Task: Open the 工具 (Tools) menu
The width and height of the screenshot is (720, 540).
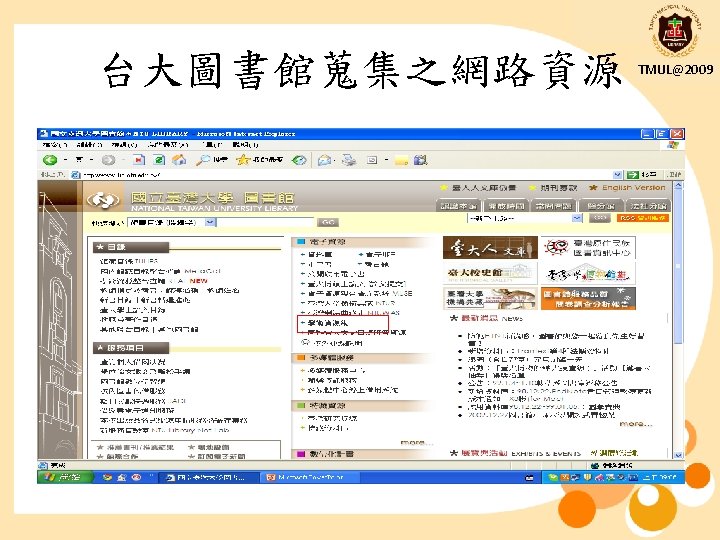Action: pos(212,145)
